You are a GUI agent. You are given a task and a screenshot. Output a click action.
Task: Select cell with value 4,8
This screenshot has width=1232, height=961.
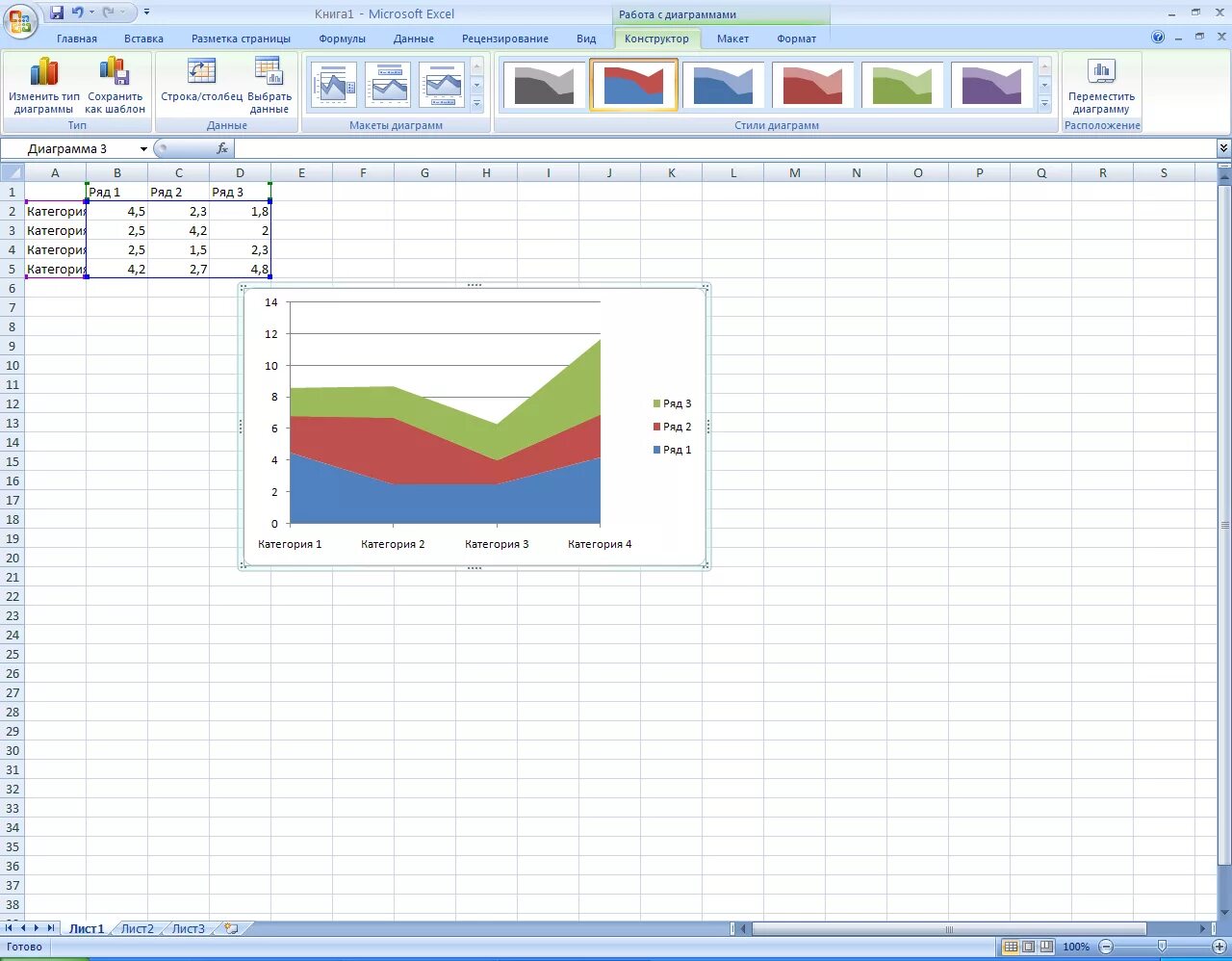pos(240,269)
